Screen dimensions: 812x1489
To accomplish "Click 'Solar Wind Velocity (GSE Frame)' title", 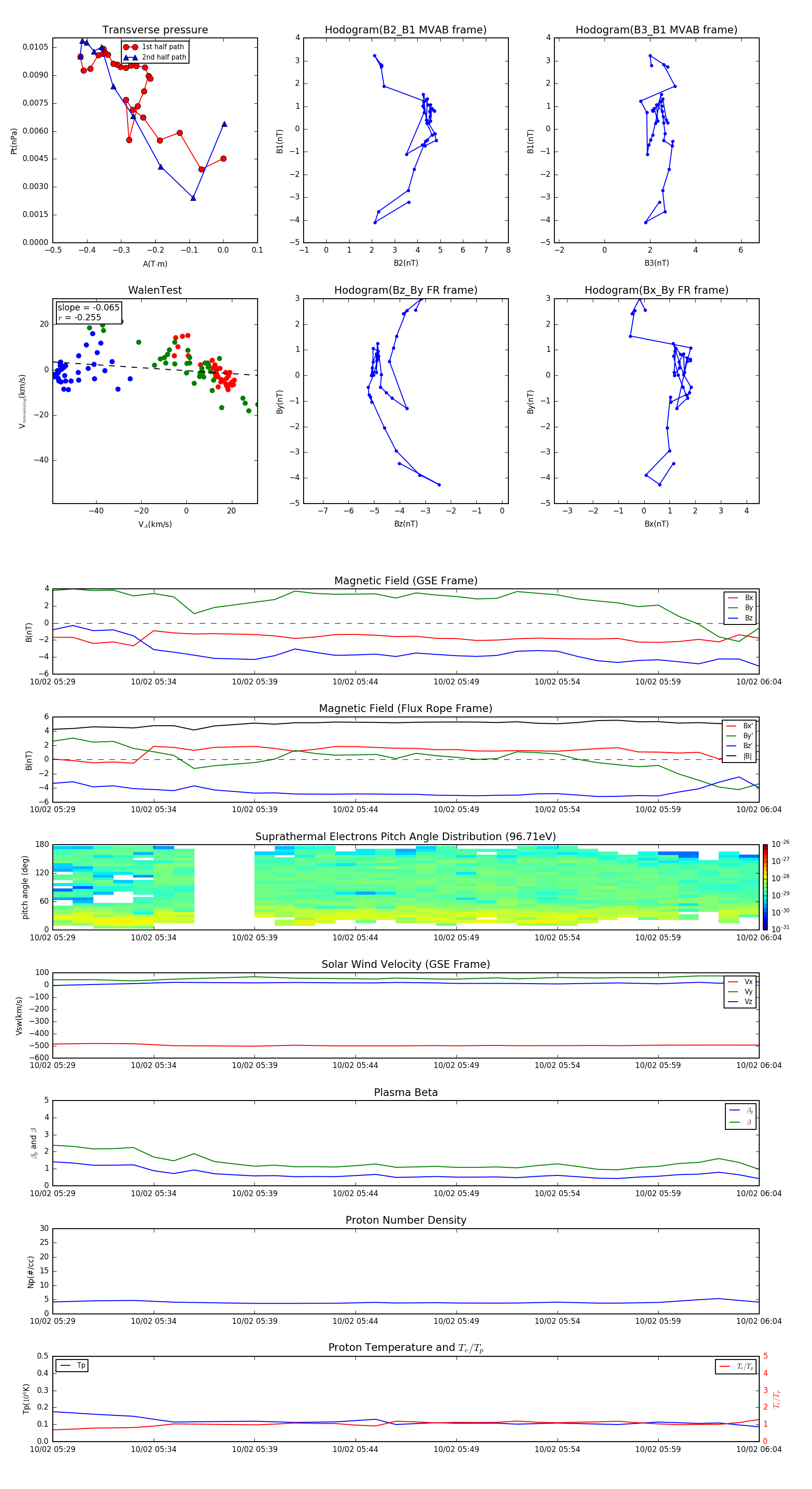I will point(406,964).
